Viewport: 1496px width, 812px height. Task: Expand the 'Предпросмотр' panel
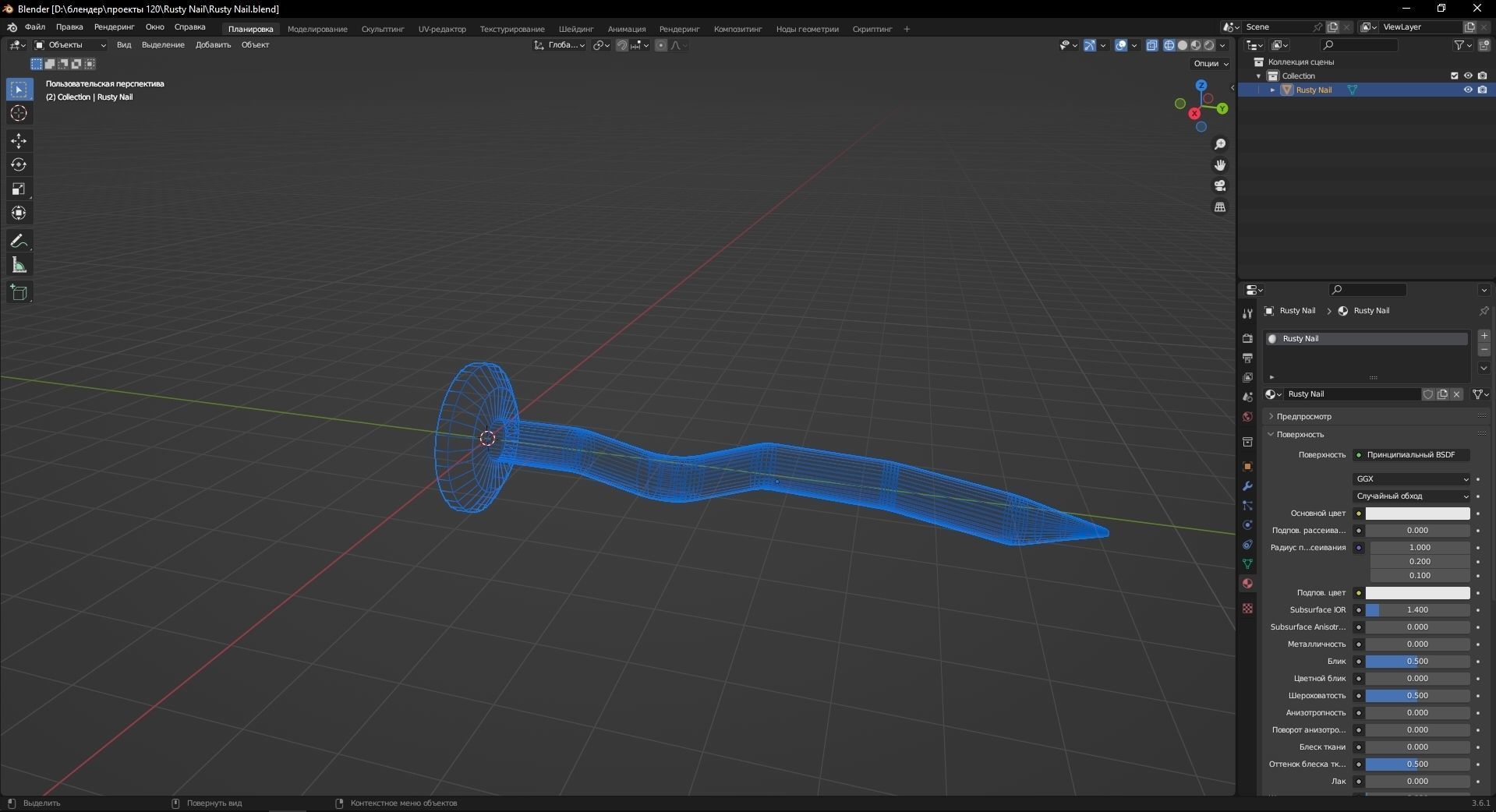pos(1303,417)
